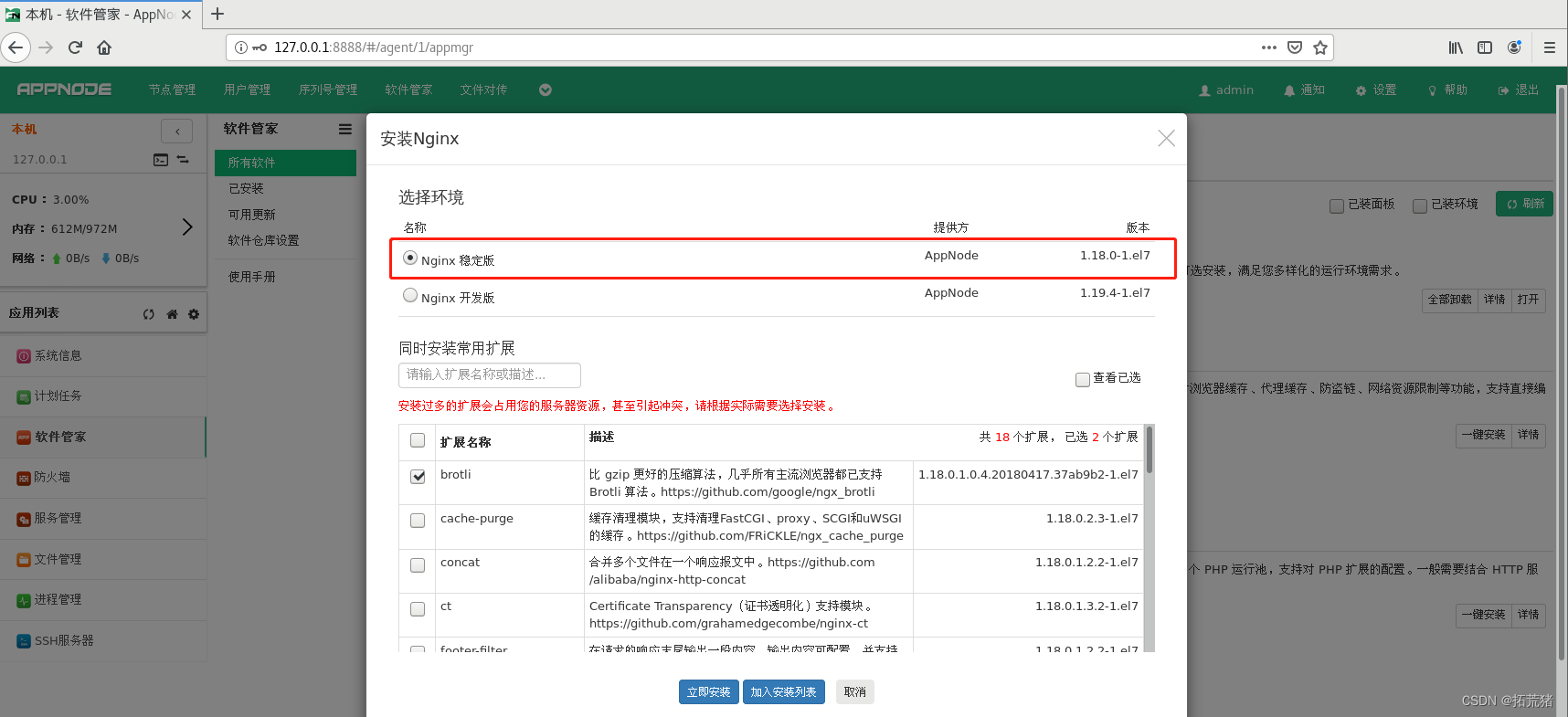Select 所有软件 tab in sidebar

pyautogui.click(x=285, y=163)
